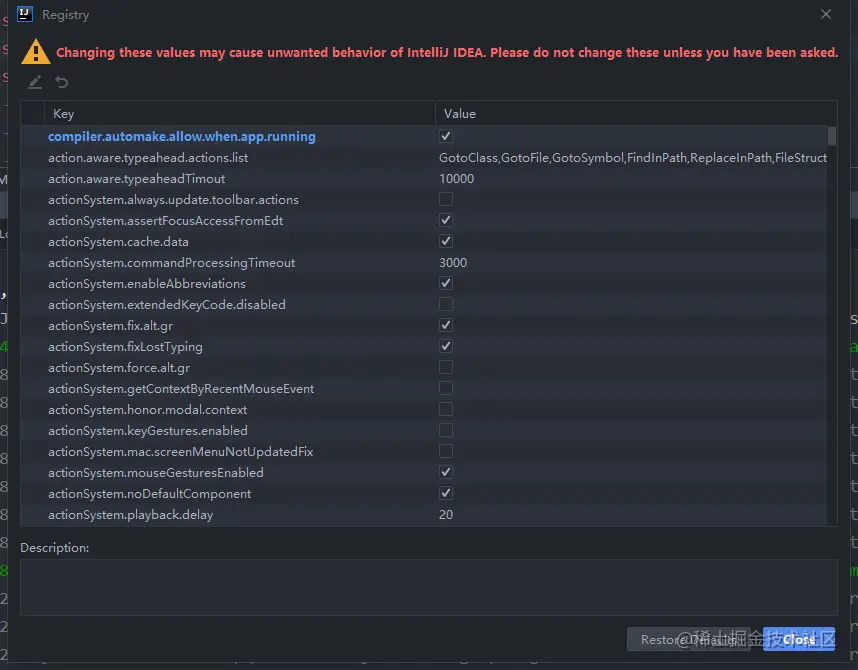The height and width of the screenshot is (670, 858).
Task: Select actionSystem.keyGestures.enabled key name
Action: point(148,430)
